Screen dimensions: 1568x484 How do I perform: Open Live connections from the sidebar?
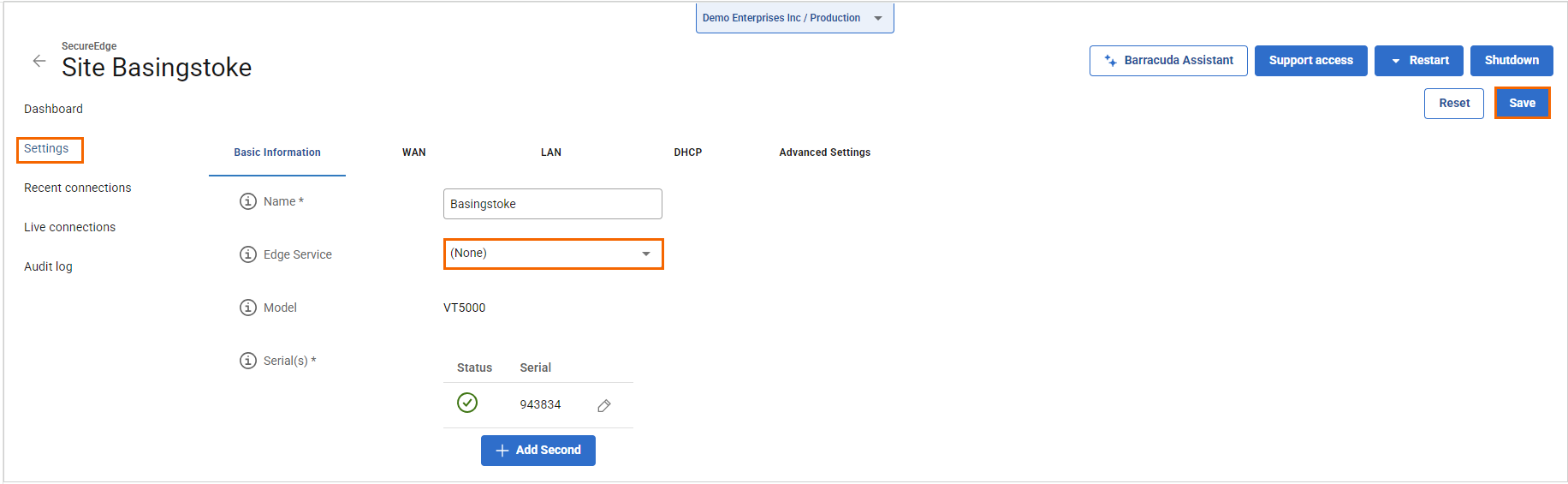coord(69,227)
